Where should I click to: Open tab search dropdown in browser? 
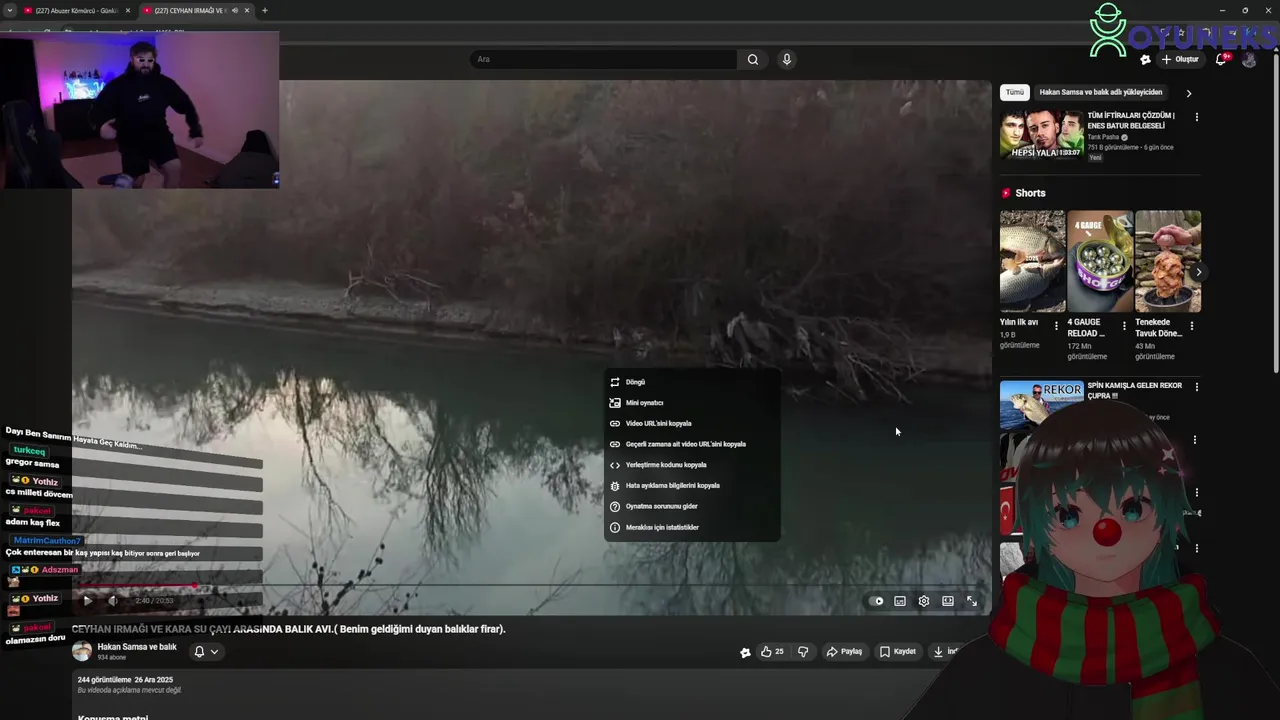pyautogui.click(x=9, y=10)
